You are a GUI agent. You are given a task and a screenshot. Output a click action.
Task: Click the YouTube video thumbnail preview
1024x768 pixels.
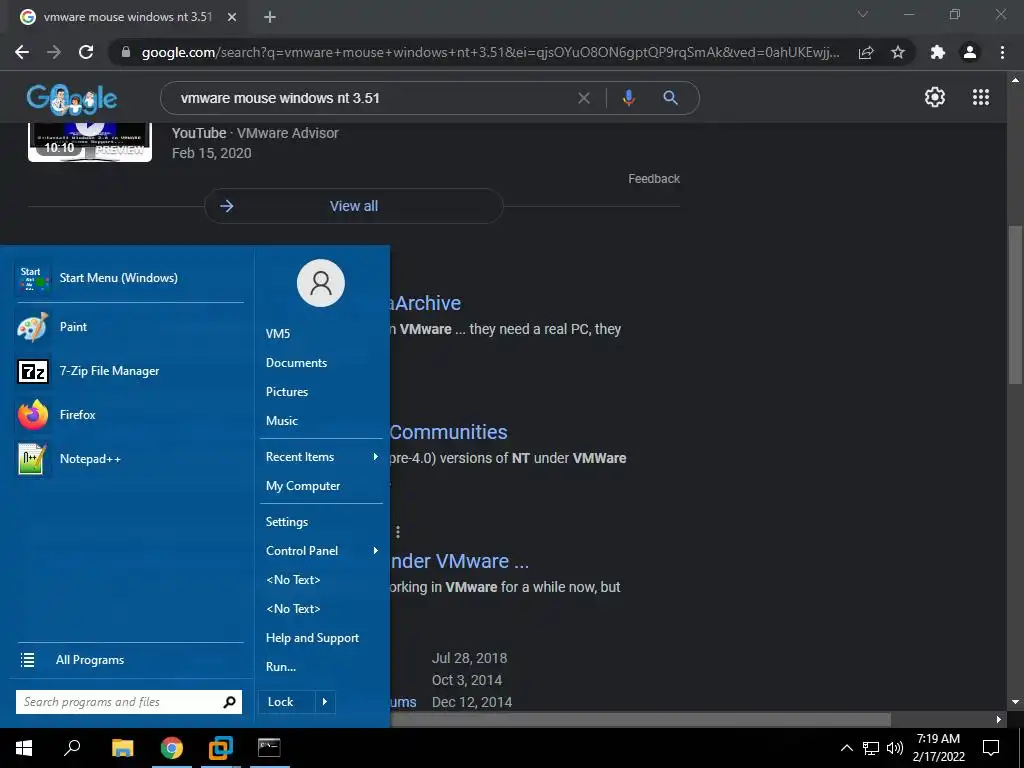click(x=90, y=140)
